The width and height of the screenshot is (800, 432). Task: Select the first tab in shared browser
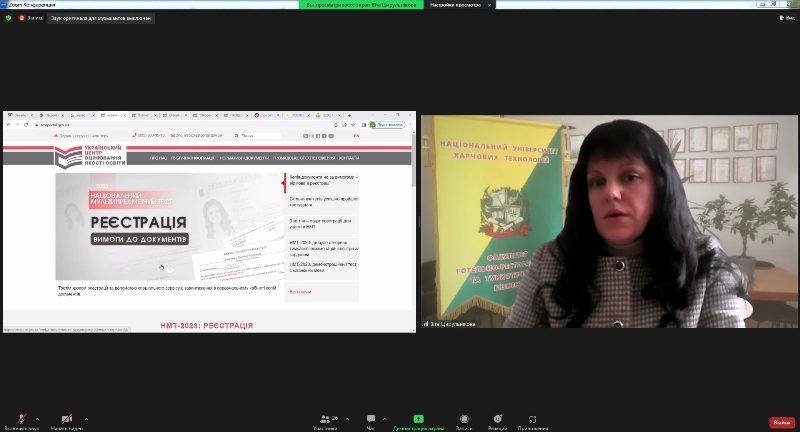point(20,115)
